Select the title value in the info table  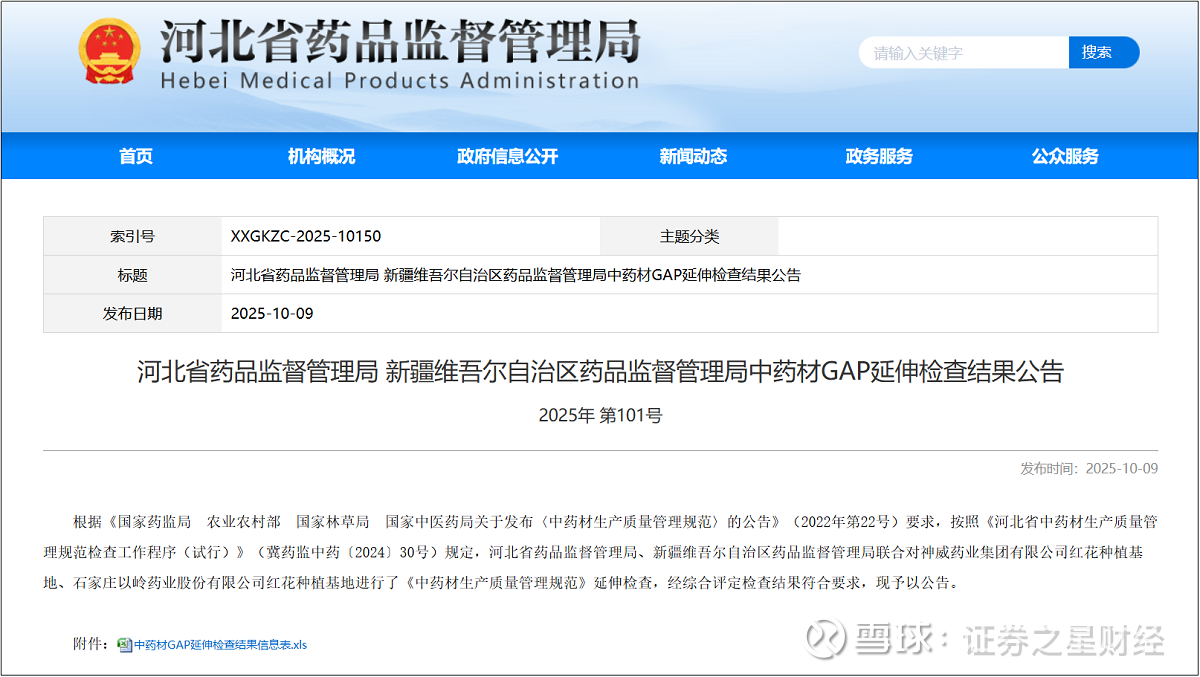[516, 275]
